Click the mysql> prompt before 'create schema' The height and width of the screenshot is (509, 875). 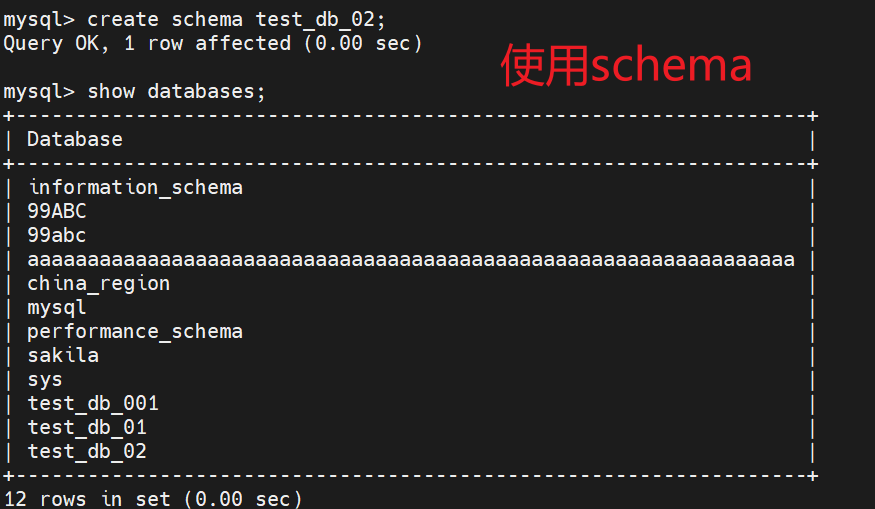click(x=39, y=19)
